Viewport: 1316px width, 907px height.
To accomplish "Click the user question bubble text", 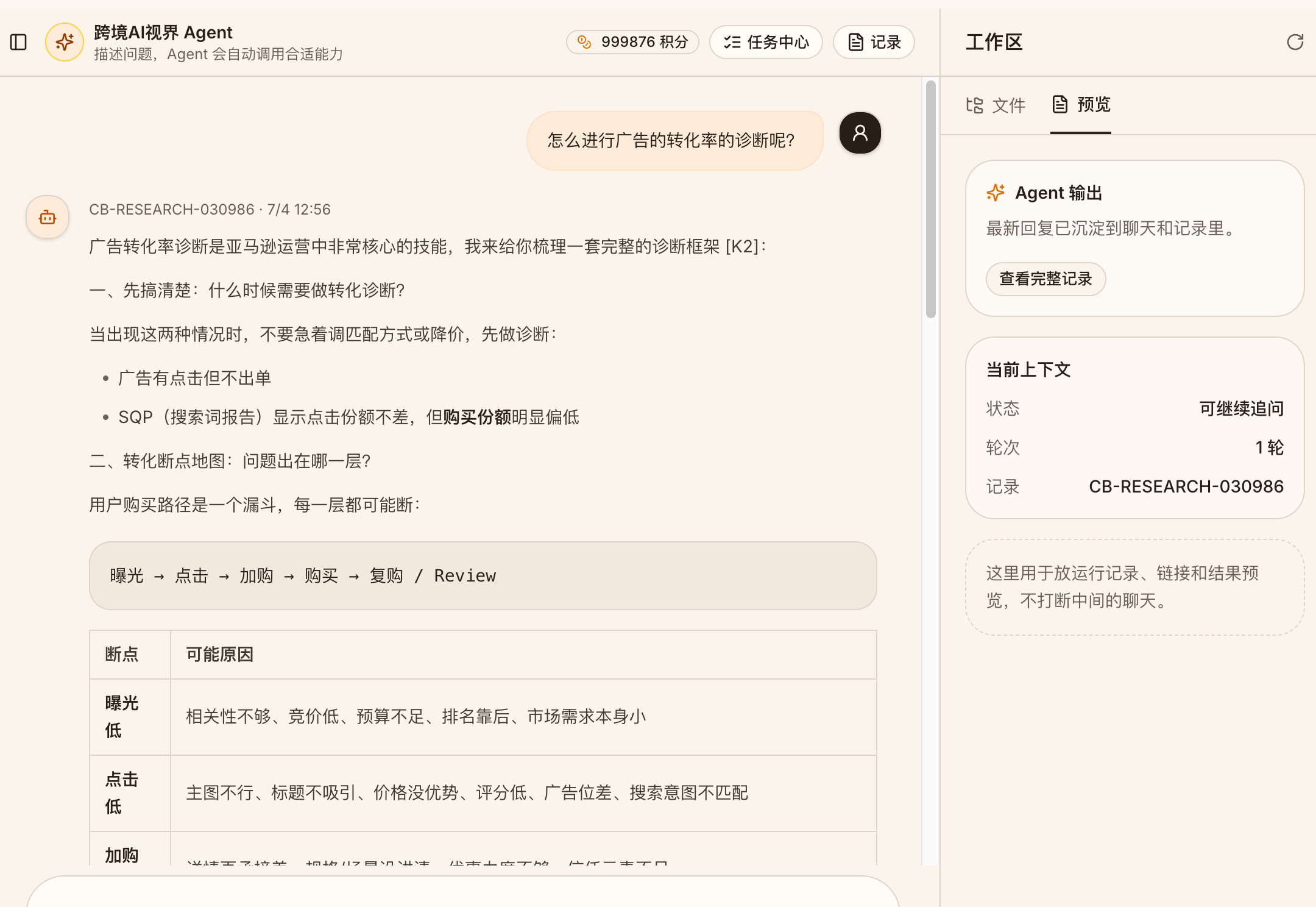I will [671, 140].
